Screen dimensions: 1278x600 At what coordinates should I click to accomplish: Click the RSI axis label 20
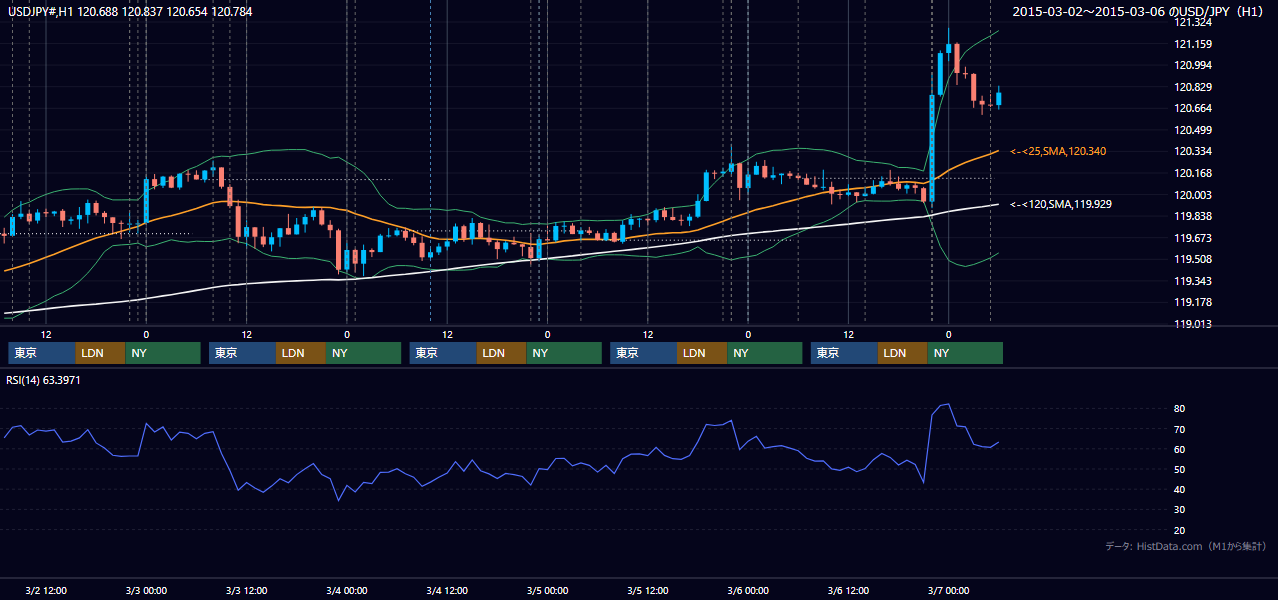pyautogui.click(x=1180, y=530)
